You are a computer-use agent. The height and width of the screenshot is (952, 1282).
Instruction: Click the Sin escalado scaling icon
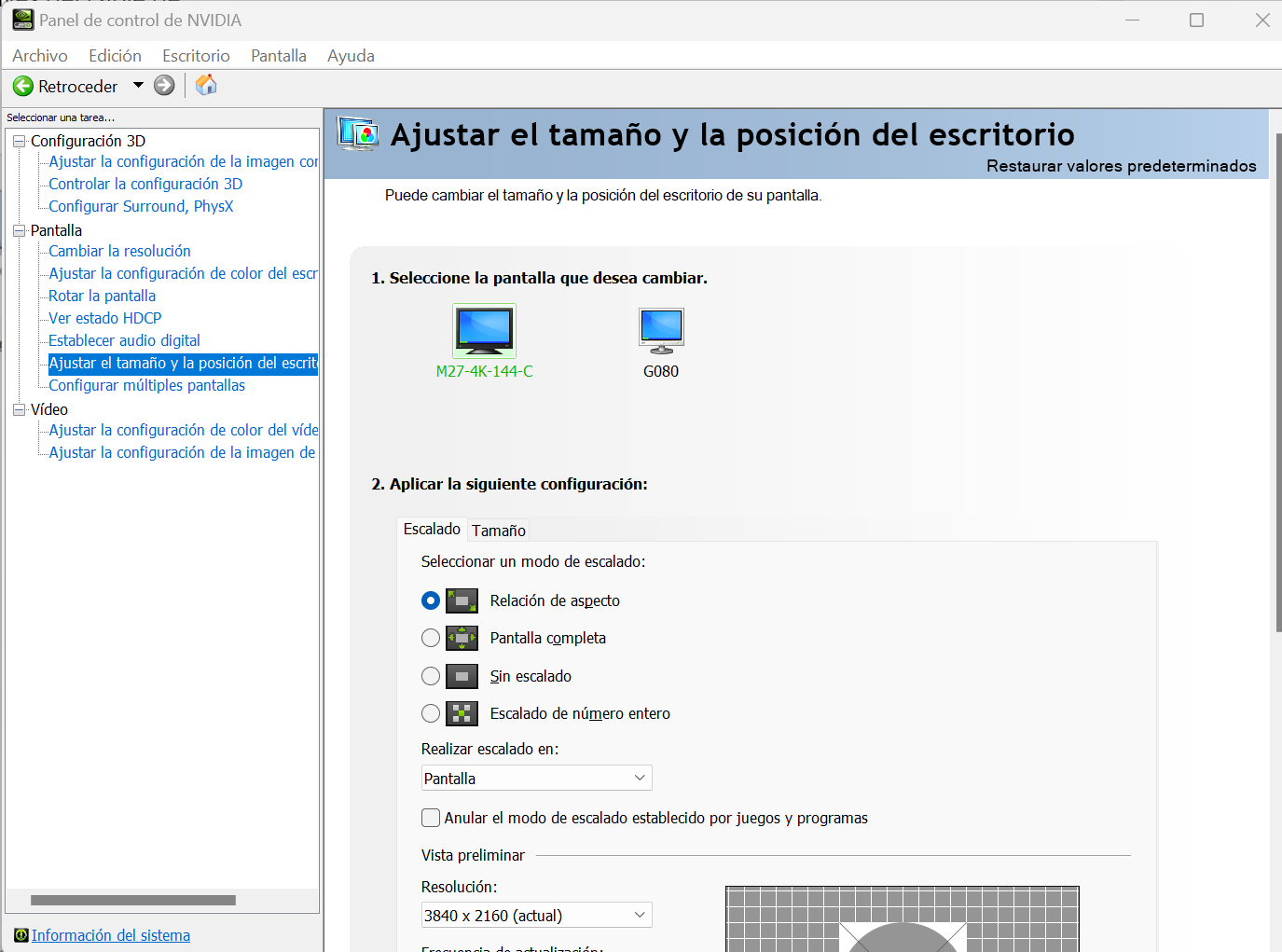(462, 676)
